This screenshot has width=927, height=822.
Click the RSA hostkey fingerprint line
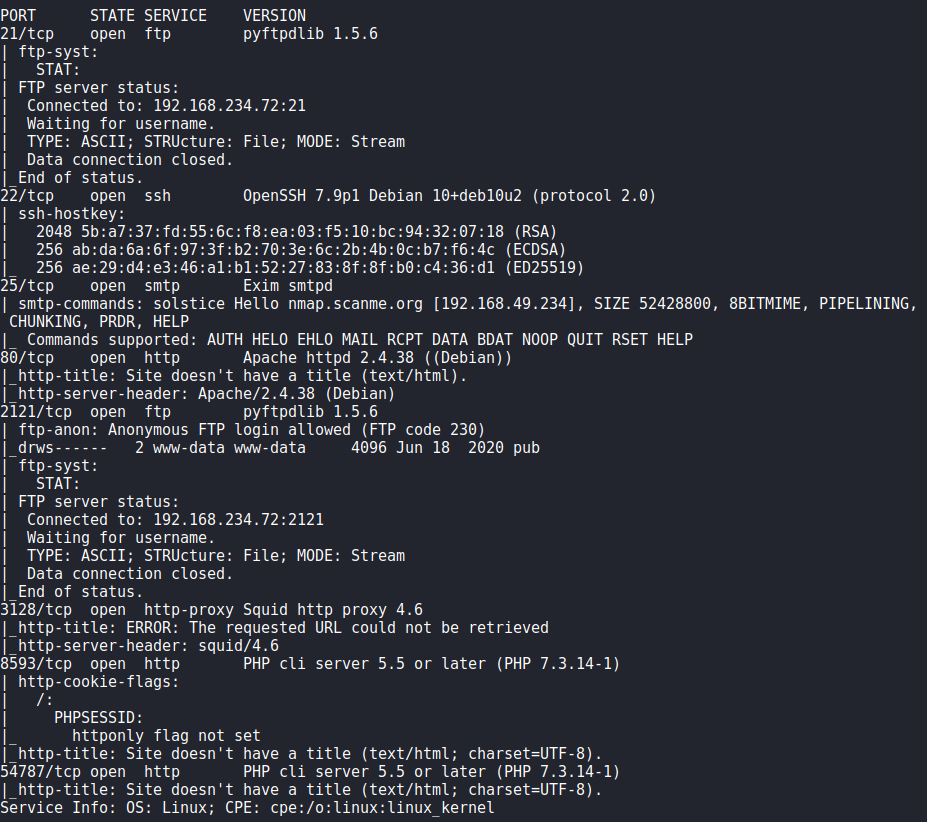(x=296, y=232)
